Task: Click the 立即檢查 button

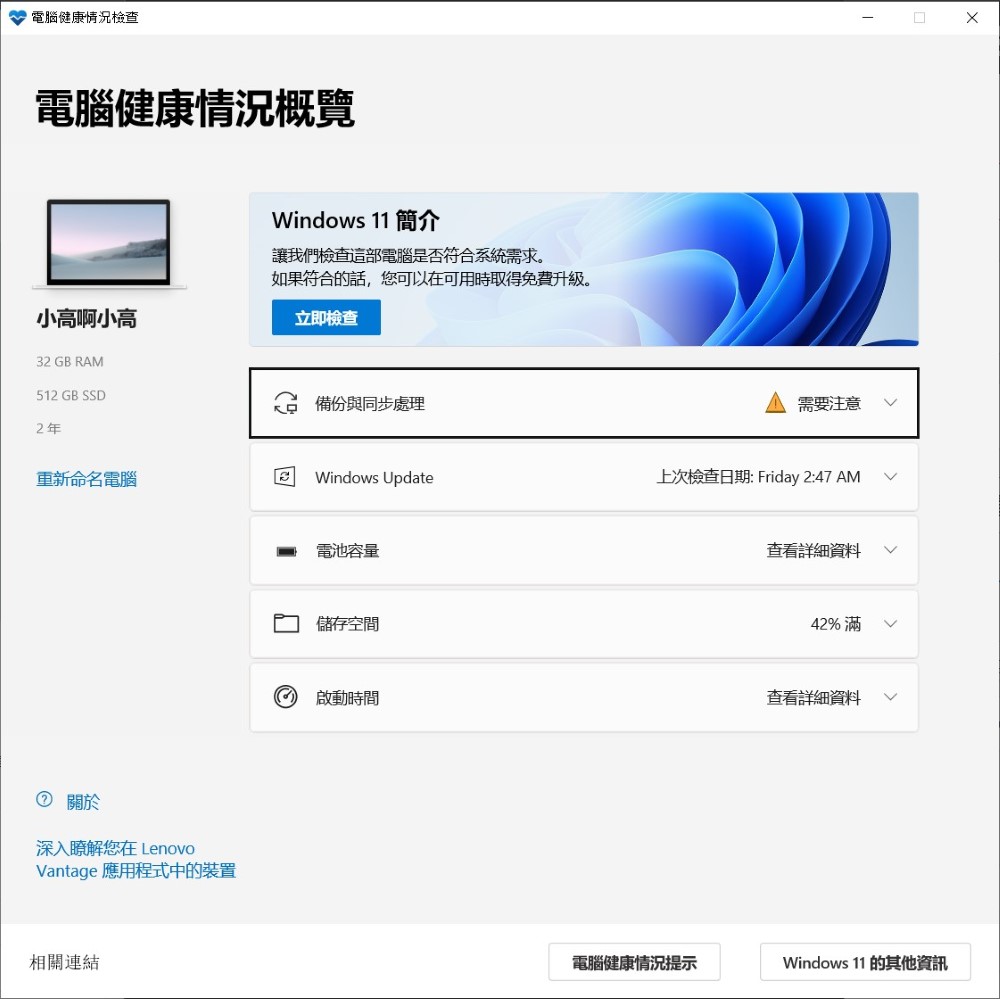Action: (x=326, y=317)
